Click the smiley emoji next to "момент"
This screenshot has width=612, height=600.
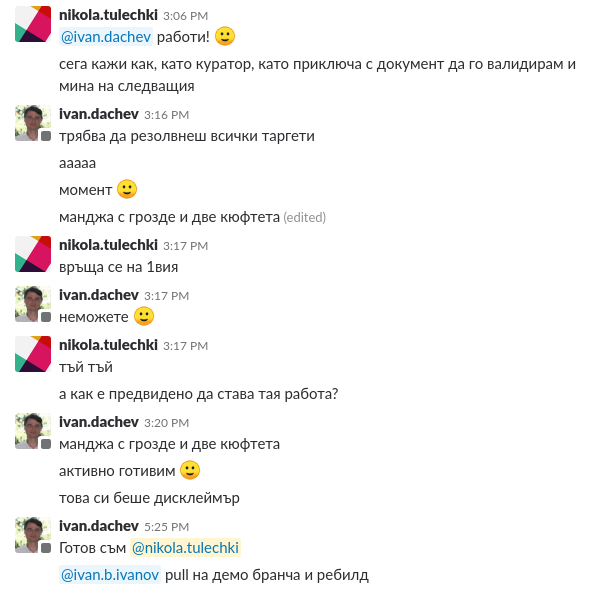coord(127,189)
